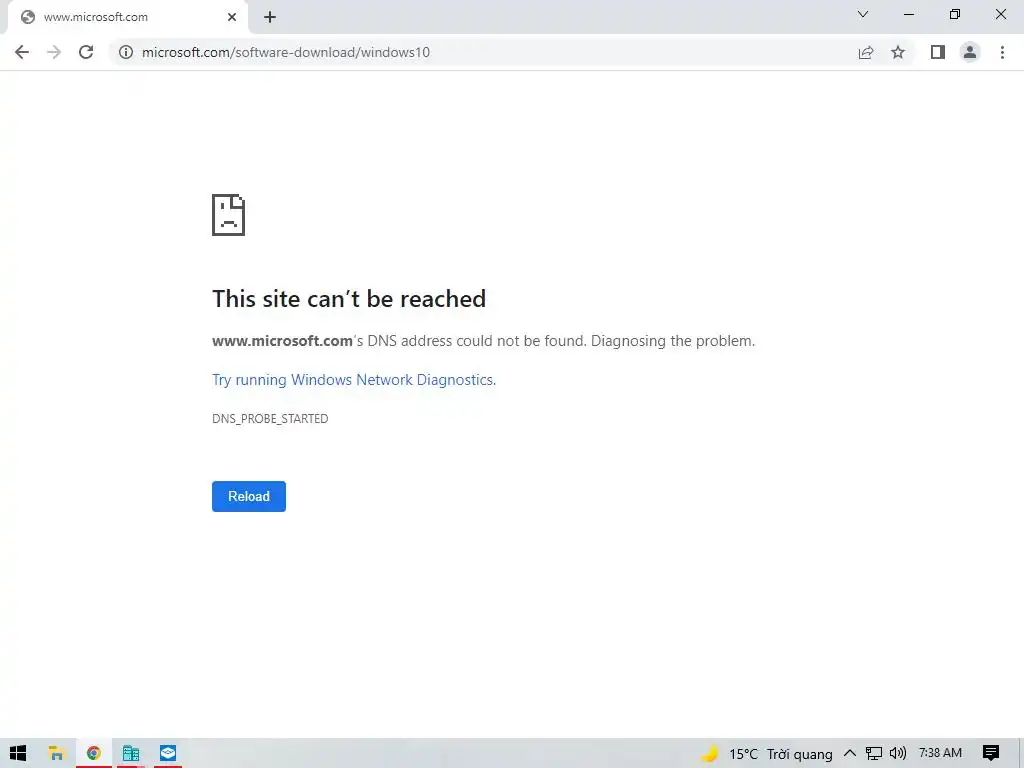Open the green spreadsheet-like taskbar app
This screenshot has height=768, width=1024.
coord(131,753)
